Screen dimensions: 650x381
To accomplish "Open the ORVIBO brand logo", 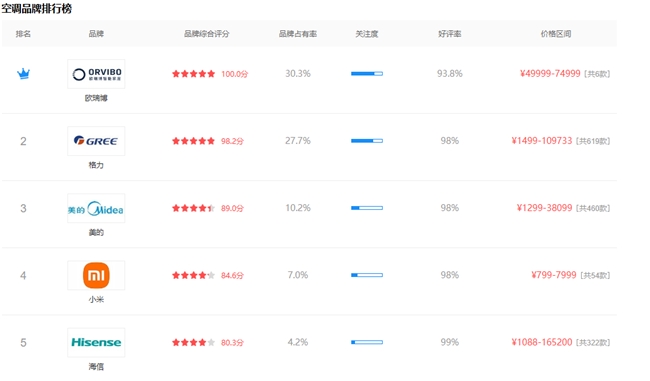I will [96, 74].
